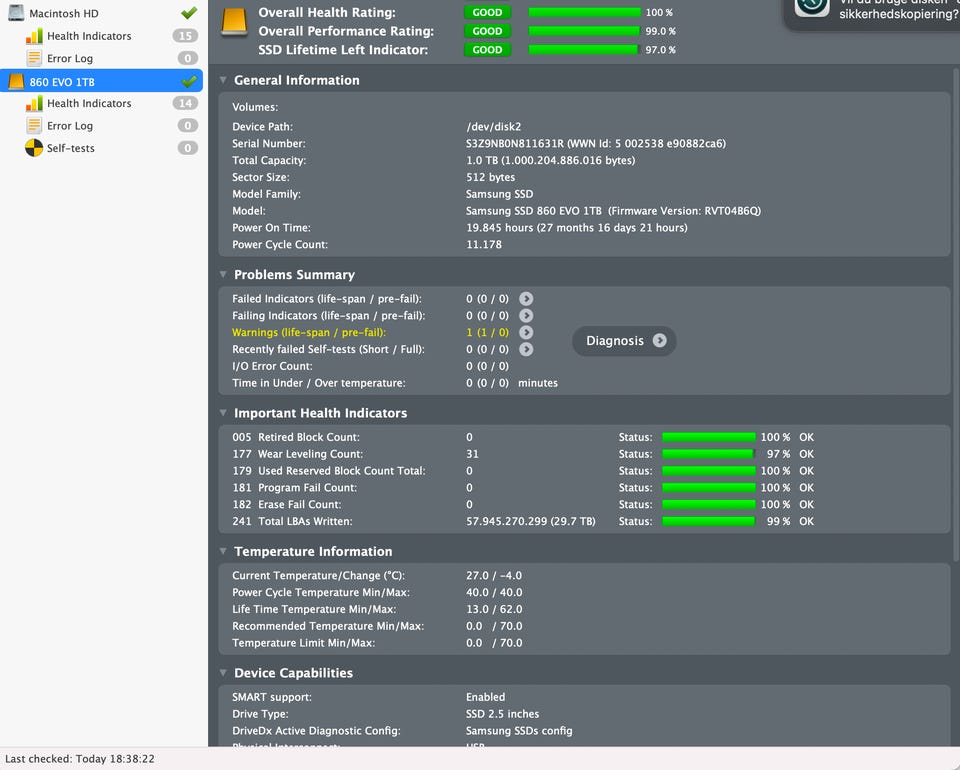
Task: Click the badge 15 for Macintosh HD Health Indicators
Action: click(x=186, y=36)
